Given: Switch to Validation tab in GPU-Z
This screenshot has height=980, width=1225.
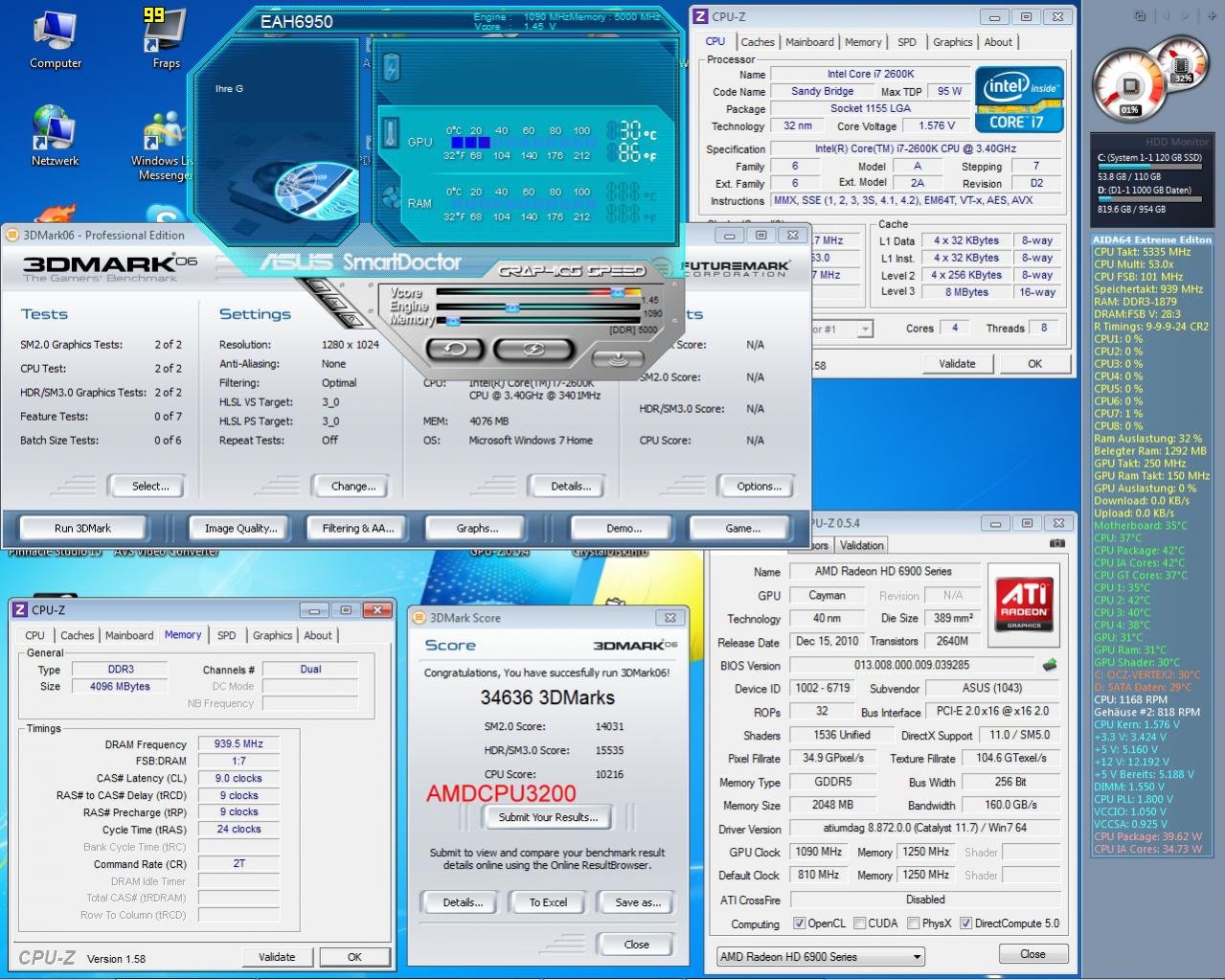Looking at the screenshot, I should 862,545.
